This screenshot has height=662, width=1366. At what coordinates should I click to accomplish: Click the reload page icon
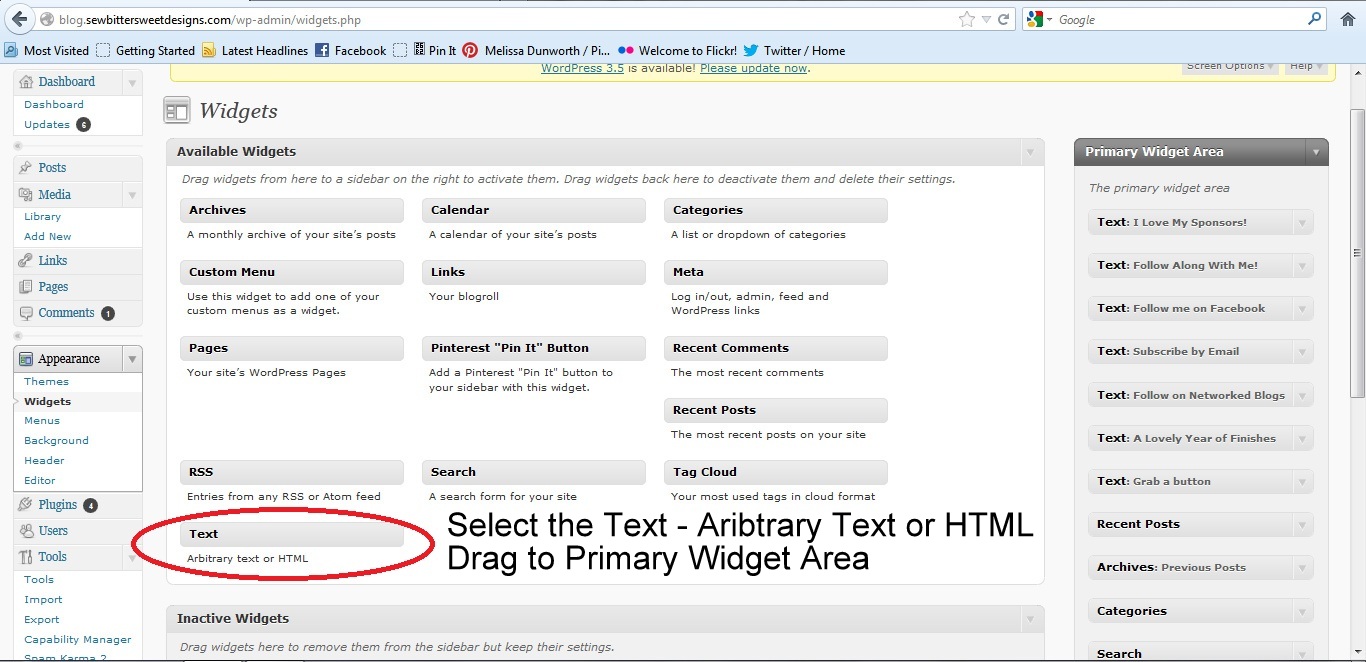(1003, 19)
